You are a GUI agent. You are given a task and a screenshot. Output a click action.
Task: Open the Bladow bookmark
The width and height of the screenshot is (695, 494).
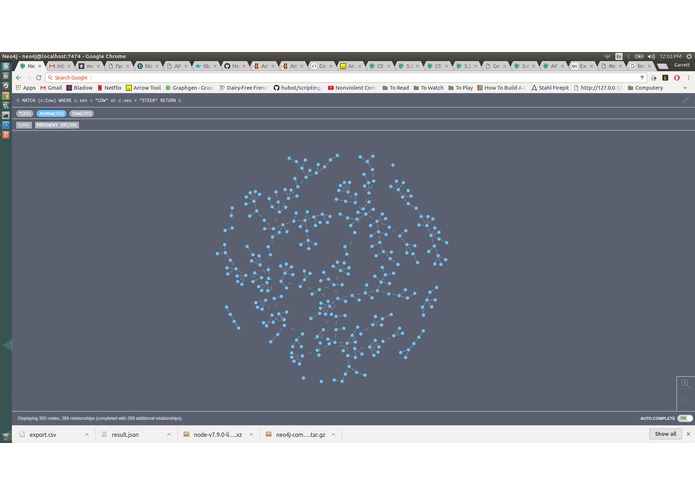[79, 88]
